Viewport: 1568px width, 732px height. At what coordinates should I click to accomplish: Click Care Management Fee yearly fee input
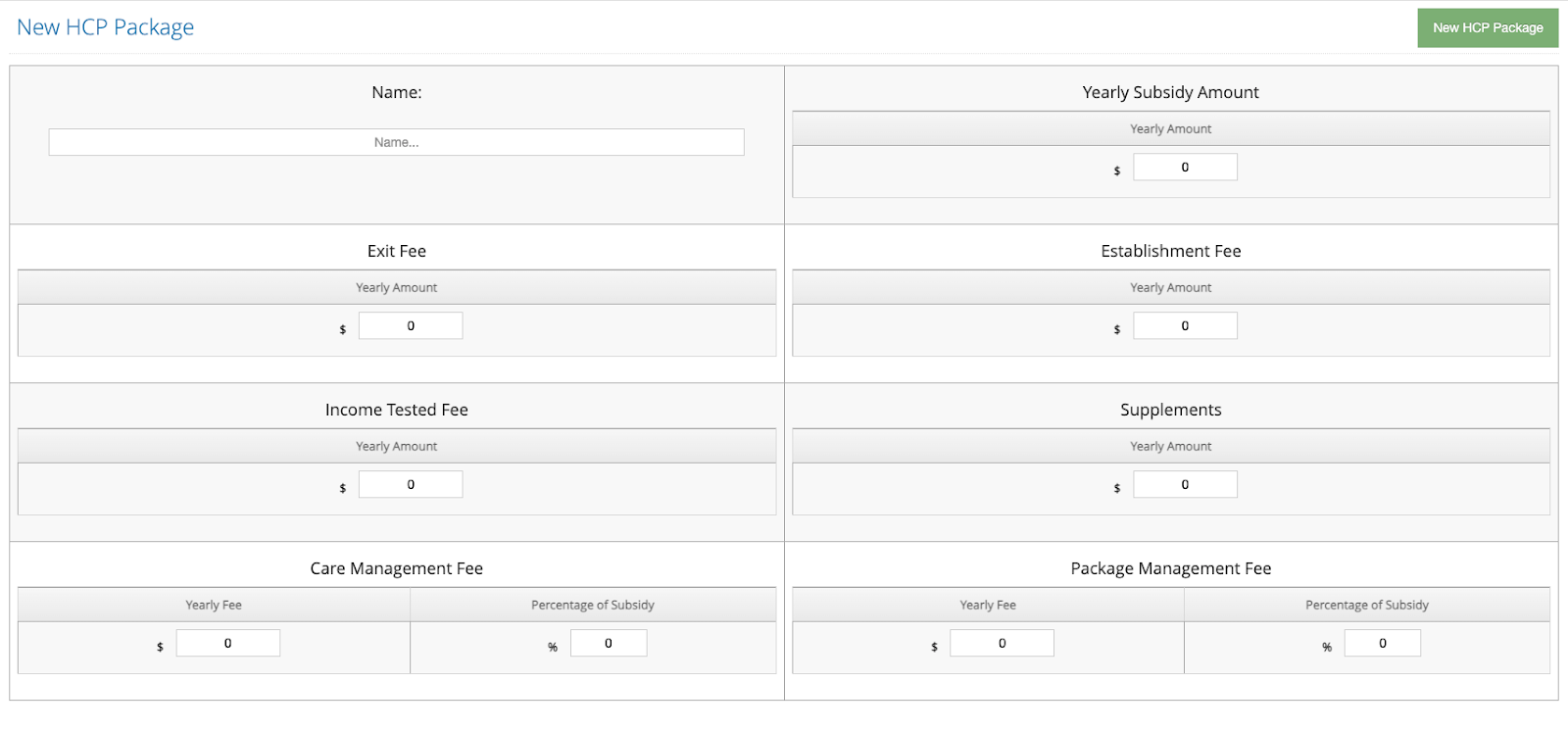227,644
